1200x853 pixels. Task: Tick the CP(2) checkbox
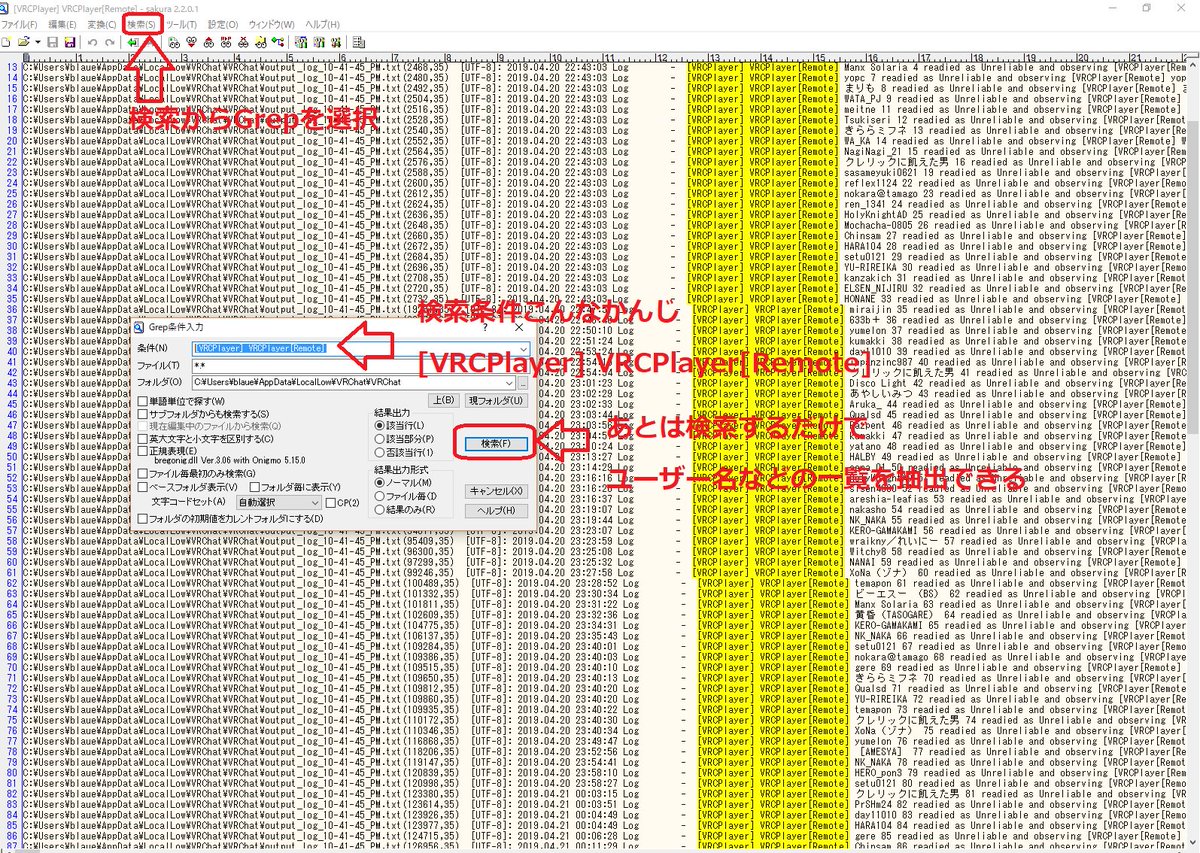[x=331, y=501]
